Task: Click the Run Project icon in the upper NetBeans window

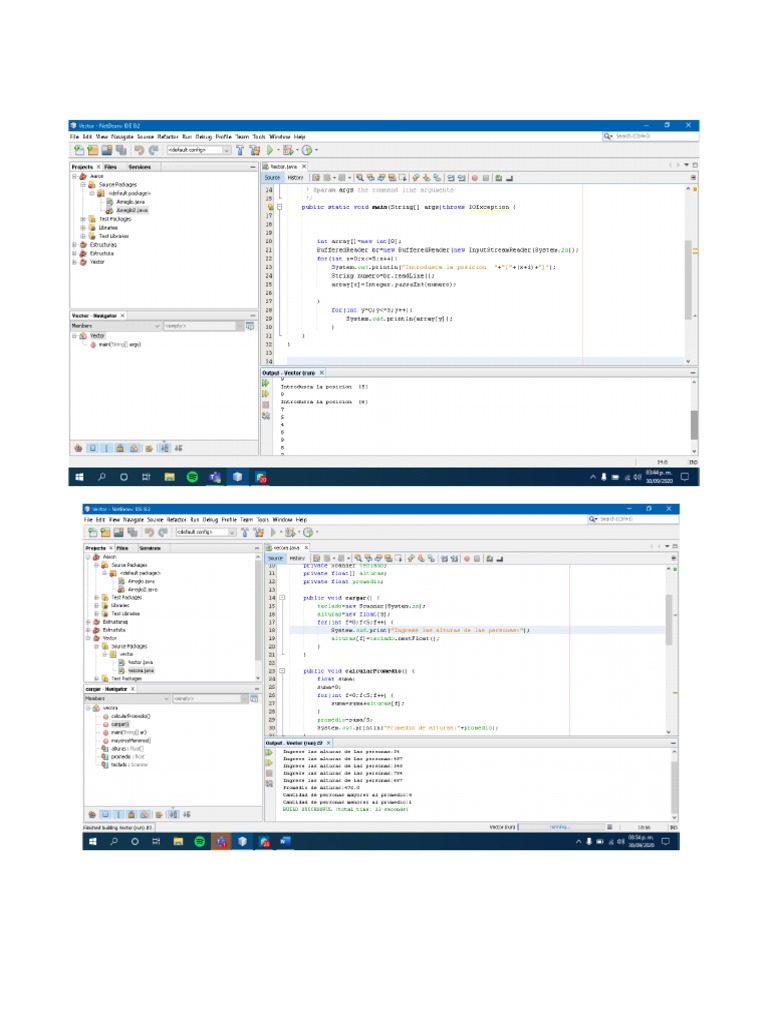Action: (x=268, y=150)
